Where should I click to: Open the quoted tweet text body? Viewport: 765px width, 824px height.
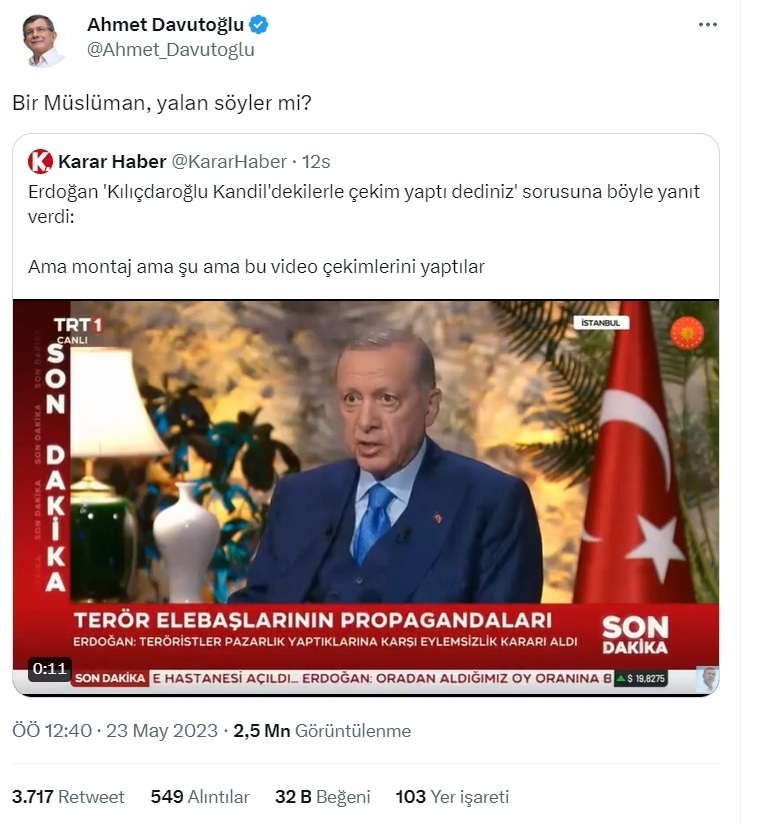point(364,229)
